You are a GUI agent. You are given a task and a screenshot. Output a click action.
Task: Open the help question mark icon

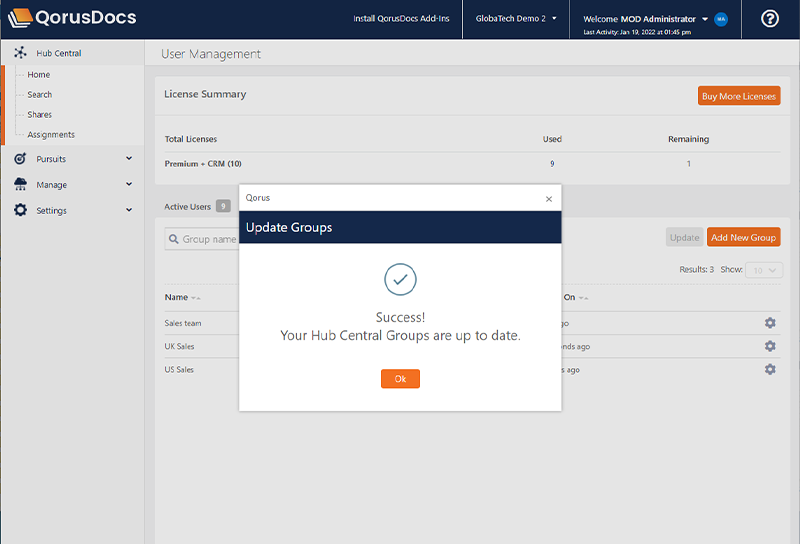(769, 19)
